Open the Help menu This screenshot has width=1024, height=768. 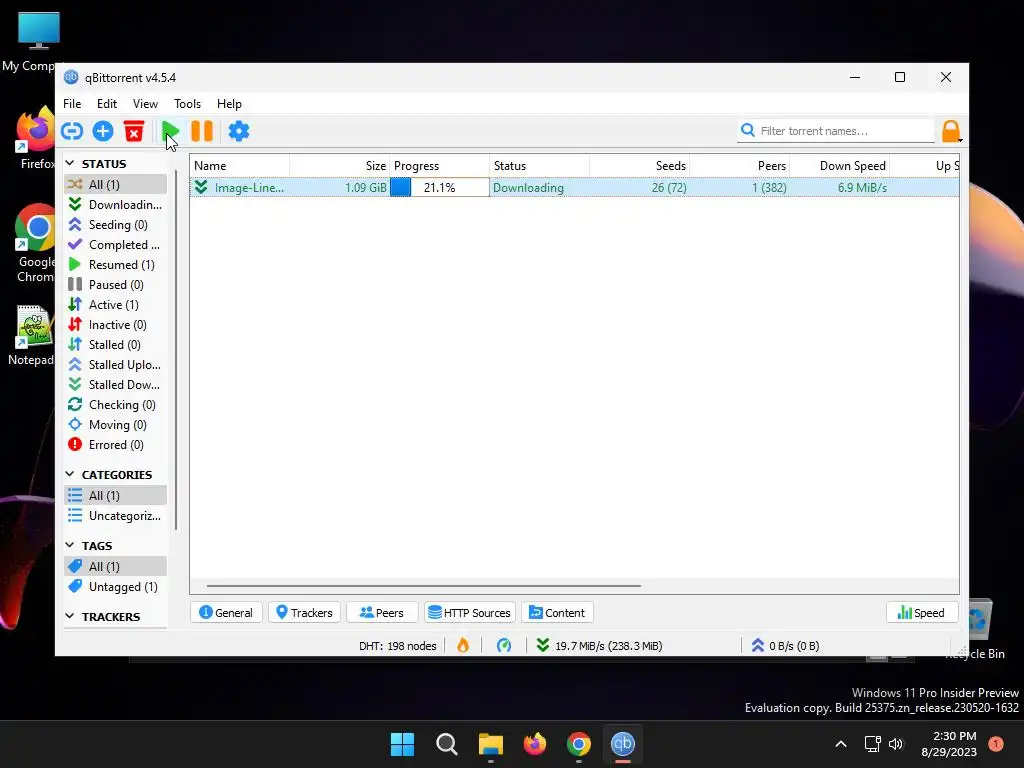pos(229,104)
